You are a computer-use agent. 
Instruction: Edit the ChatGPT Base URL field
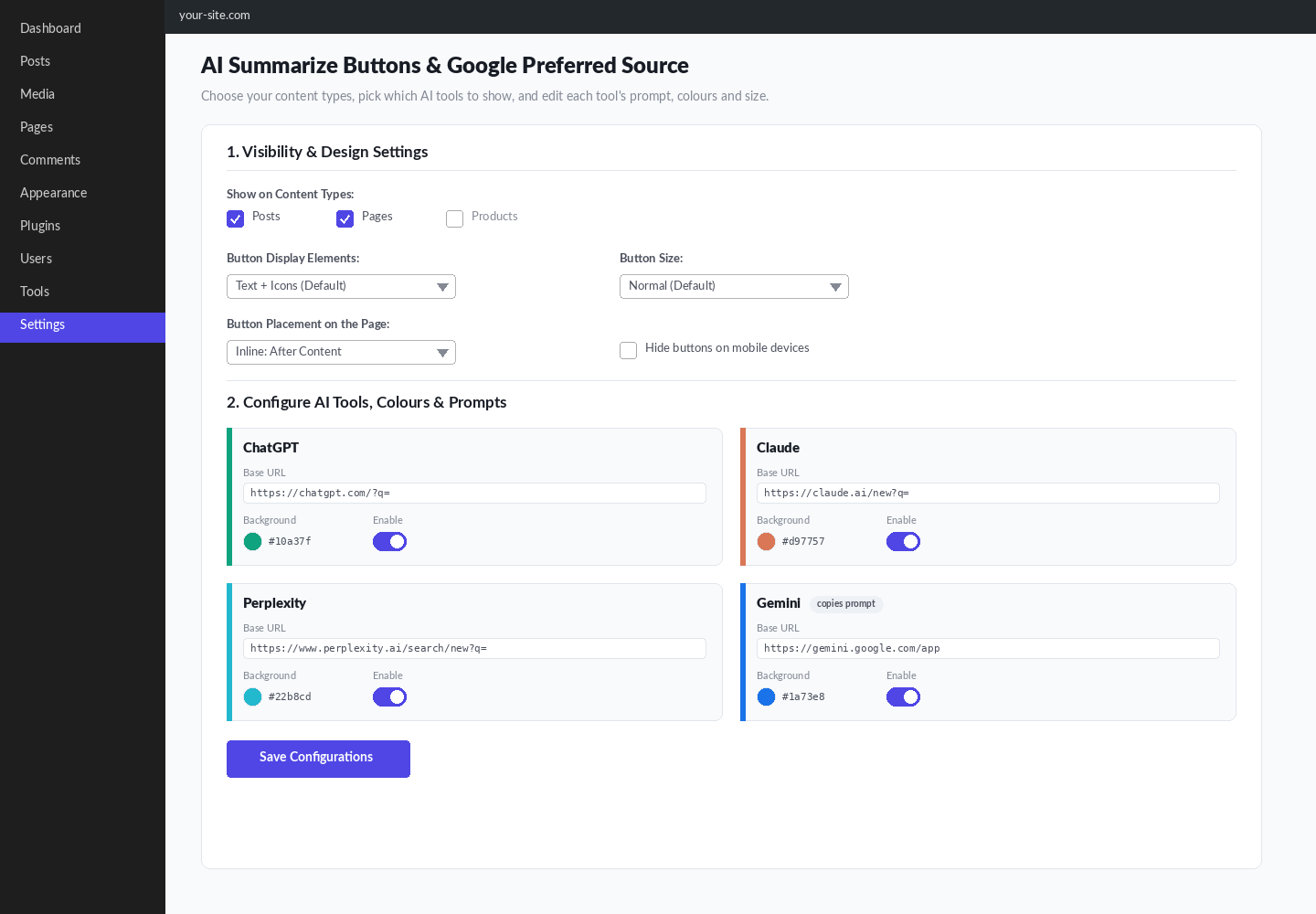474,493
